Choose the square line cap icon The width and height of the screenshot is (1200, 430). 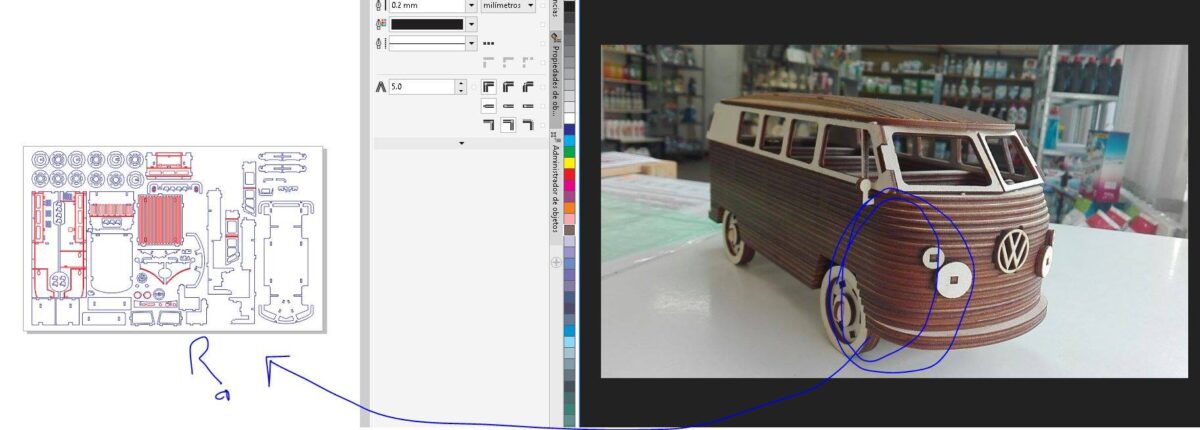point(489,105)
